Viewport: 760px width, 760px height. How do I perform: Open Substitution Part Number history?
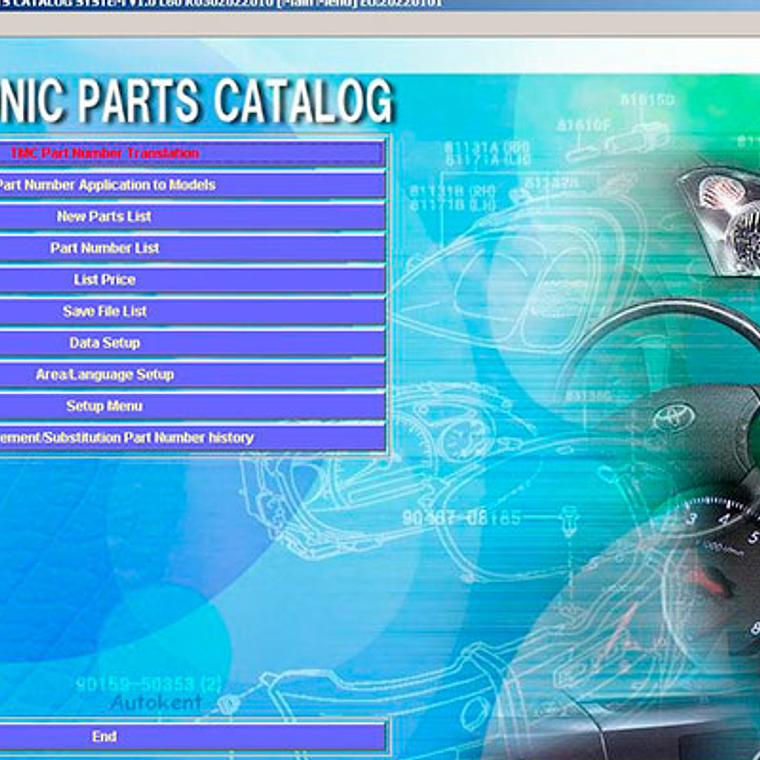[x=192, y=438]
